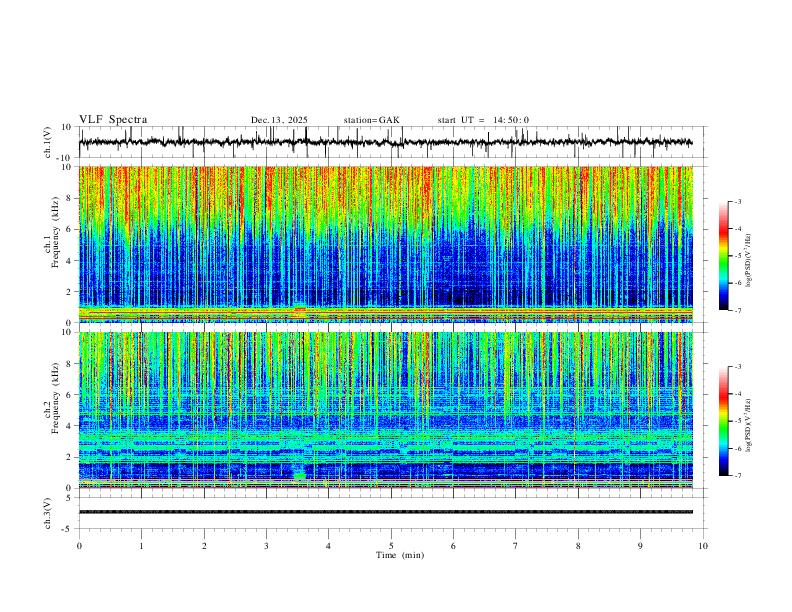The height and width of the screenshot is (612, 792).
Task: Click the '-7' tick on ch.1 colorbar
Action: click(x=738, y=310)
